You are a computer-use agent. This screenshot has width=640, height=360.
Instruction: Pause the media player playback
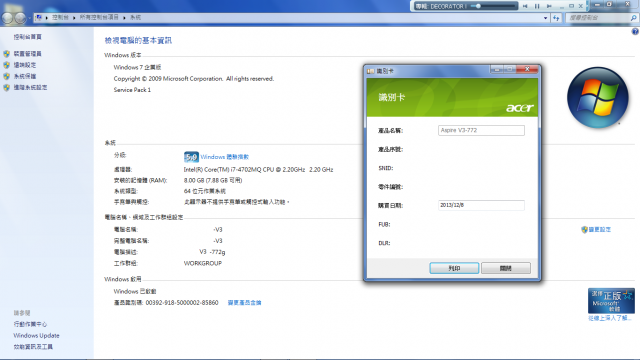tap(537, 6)
